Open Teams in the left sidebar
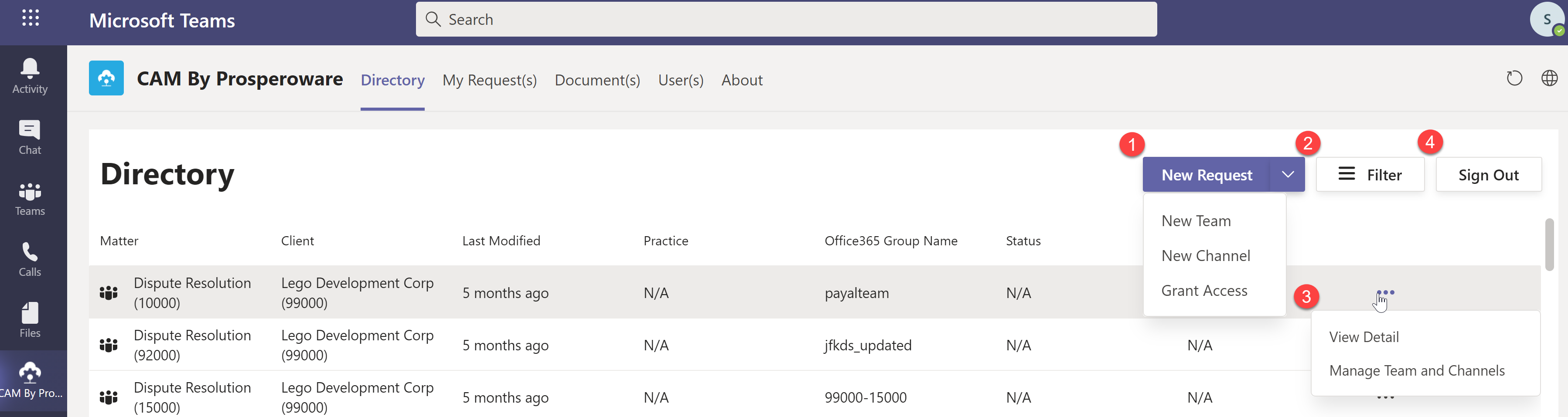 (30, 200)
